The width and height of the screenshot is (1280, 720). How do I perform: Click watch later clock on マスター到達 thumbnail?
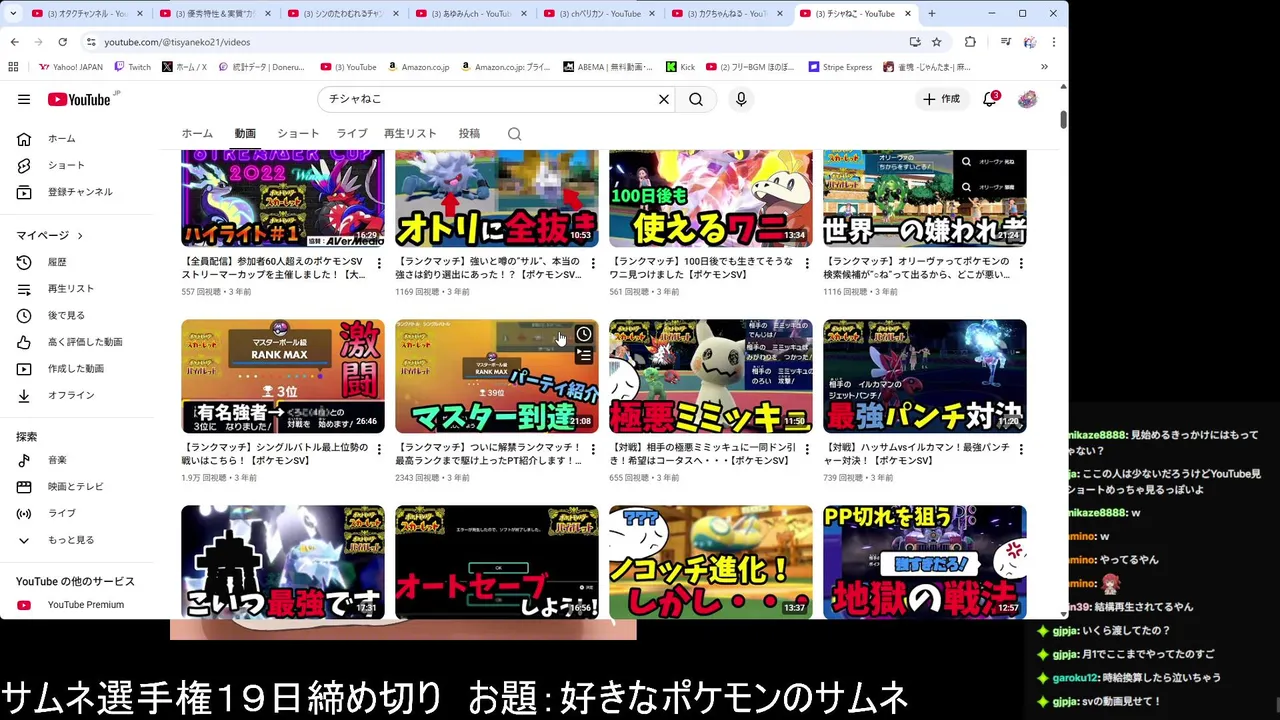click(584, 334)
